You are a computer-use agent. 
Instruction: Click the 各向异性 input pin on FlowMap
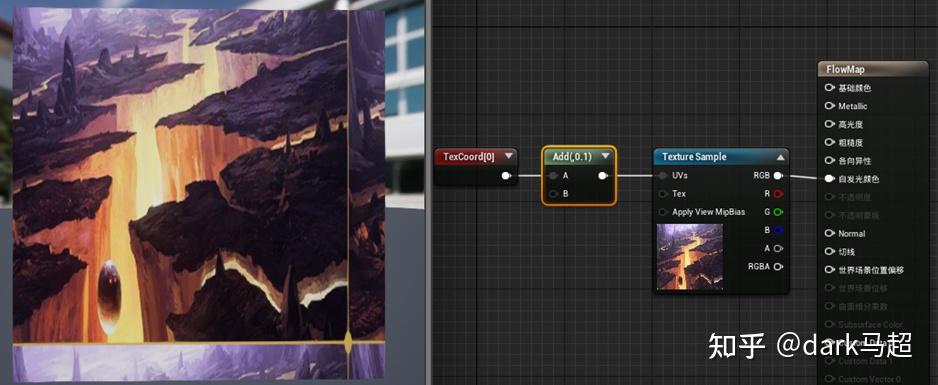[829, 161]
